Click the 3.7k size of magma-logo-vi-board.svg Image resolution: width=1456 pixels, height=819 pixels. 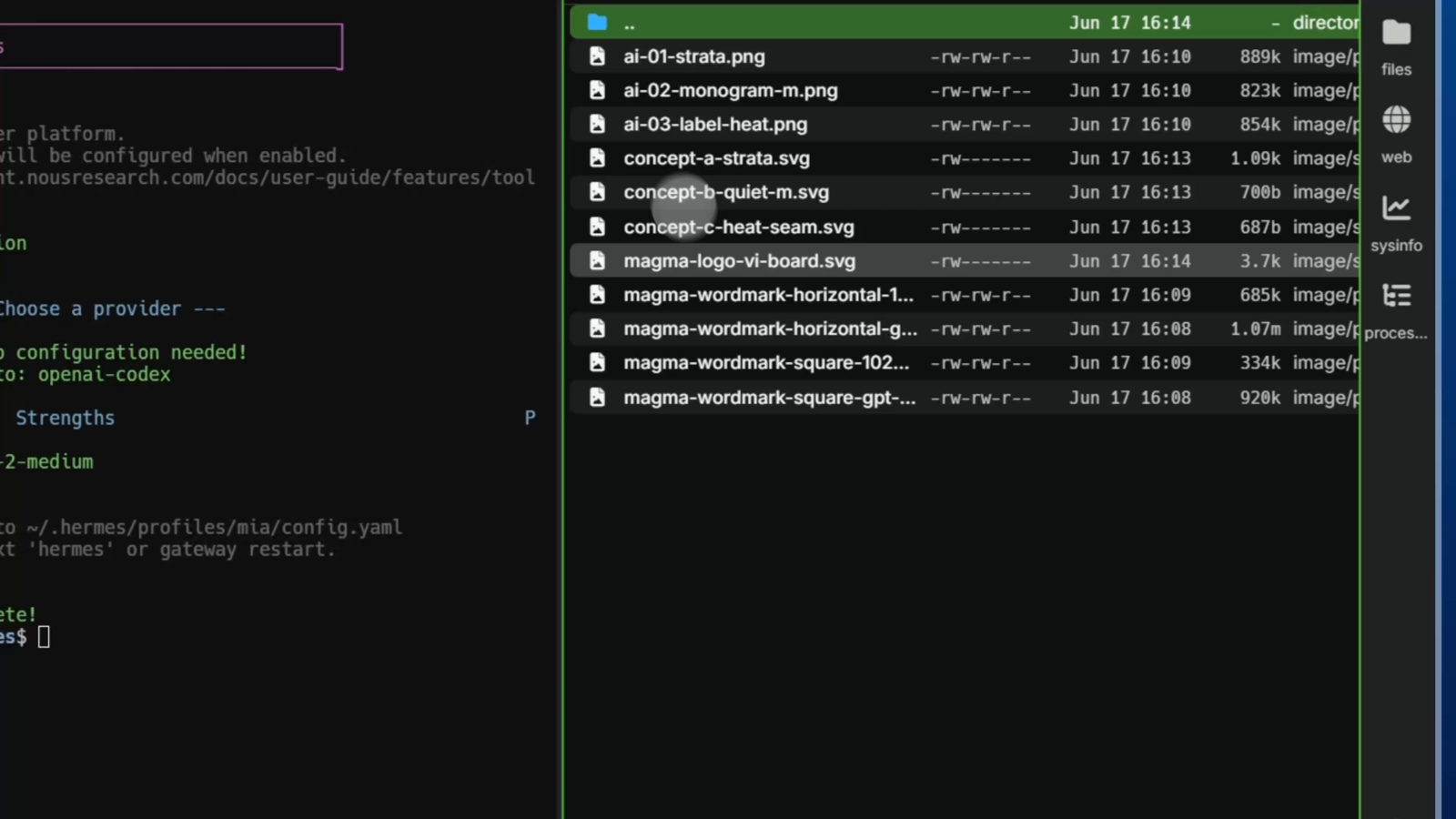pos(1260,261)
